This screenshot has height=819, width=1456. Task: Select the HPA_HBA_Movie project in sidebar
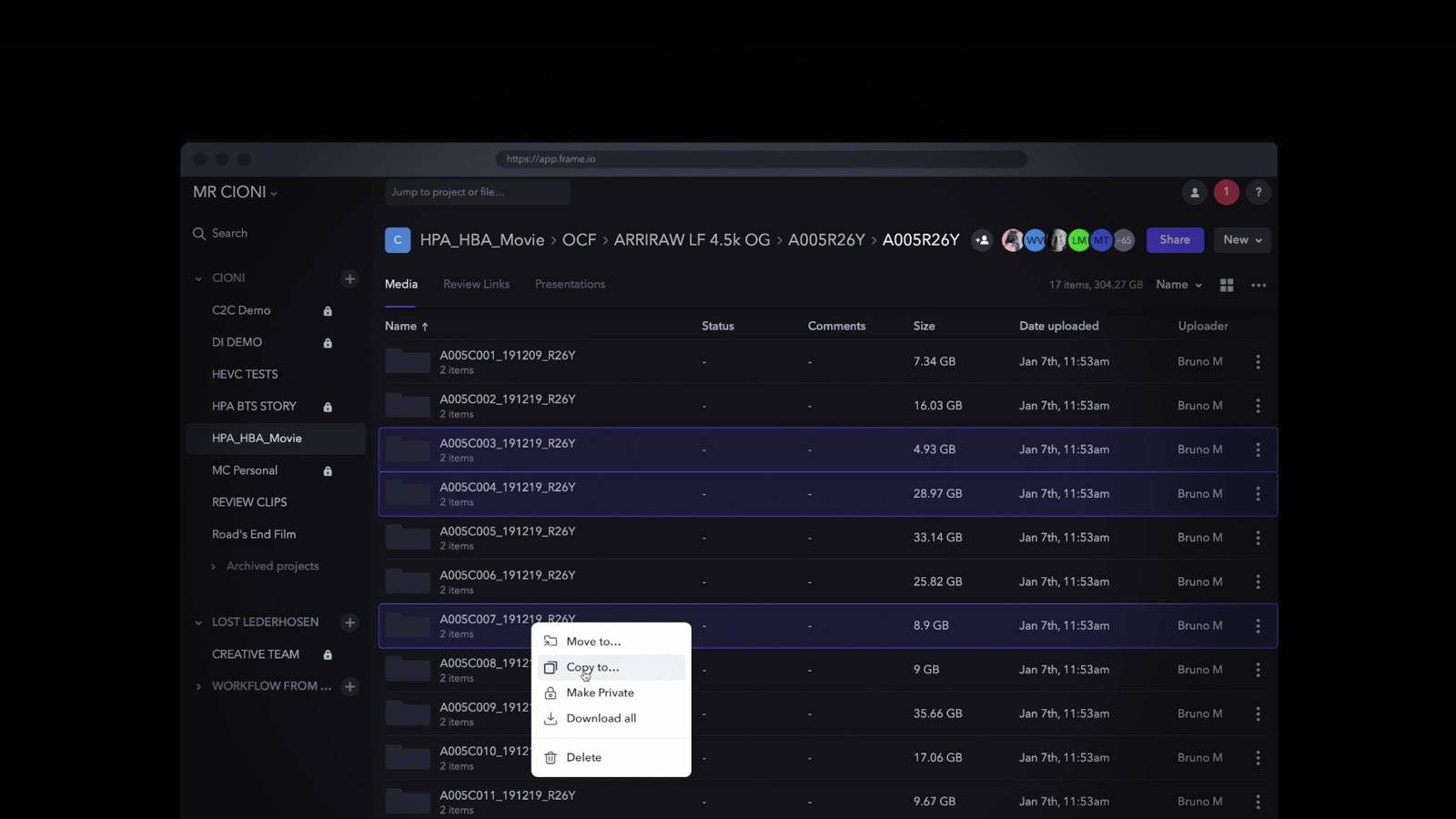(276, 439)
